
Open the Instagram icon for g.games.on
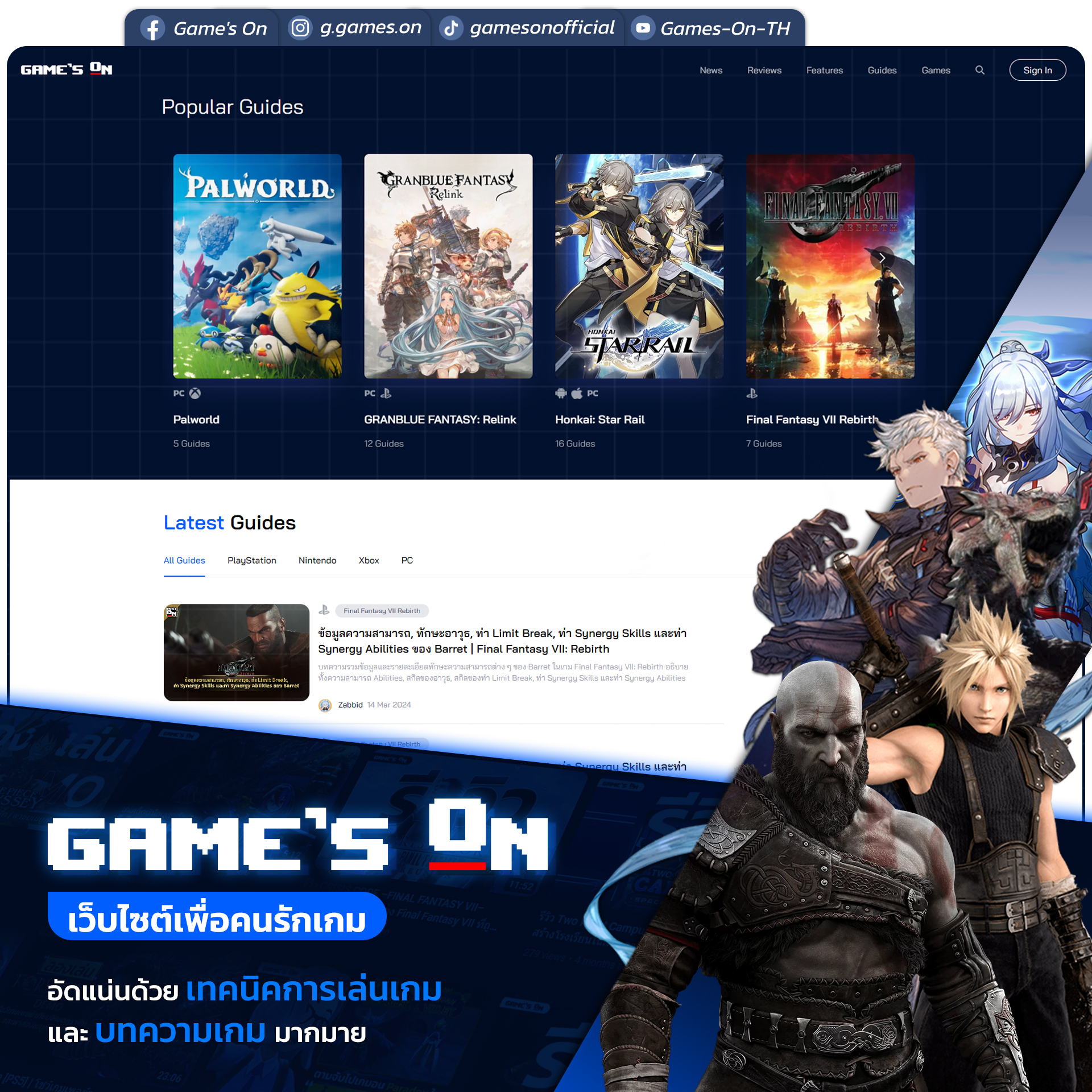pos(300,28)
